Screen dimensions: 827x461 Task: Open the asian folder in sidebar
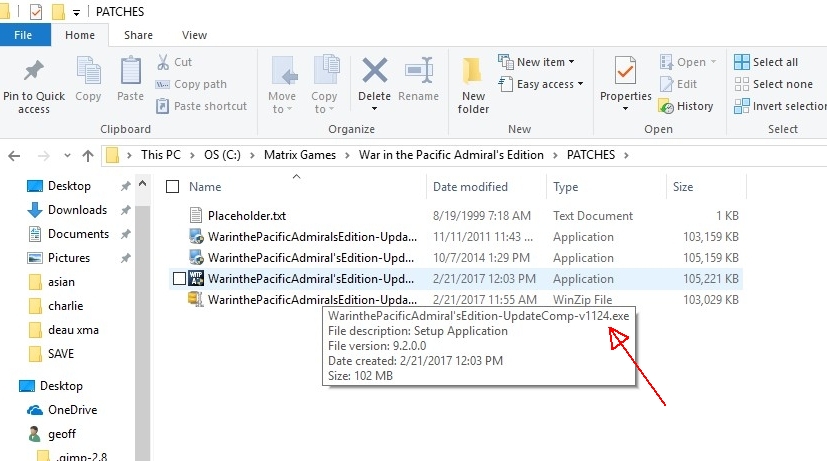[x=52, y=282]
